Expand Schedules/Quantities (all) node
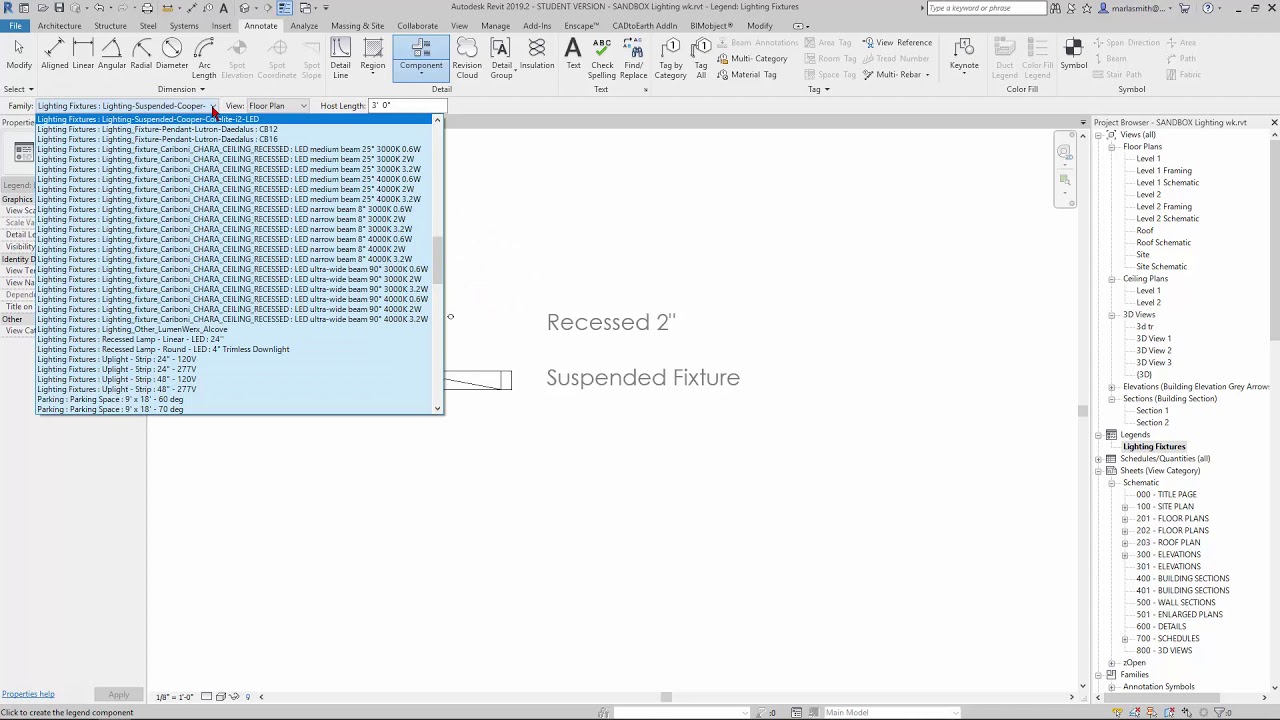The width and height of the screenshot is (1280, 720). click(1098, 459)
